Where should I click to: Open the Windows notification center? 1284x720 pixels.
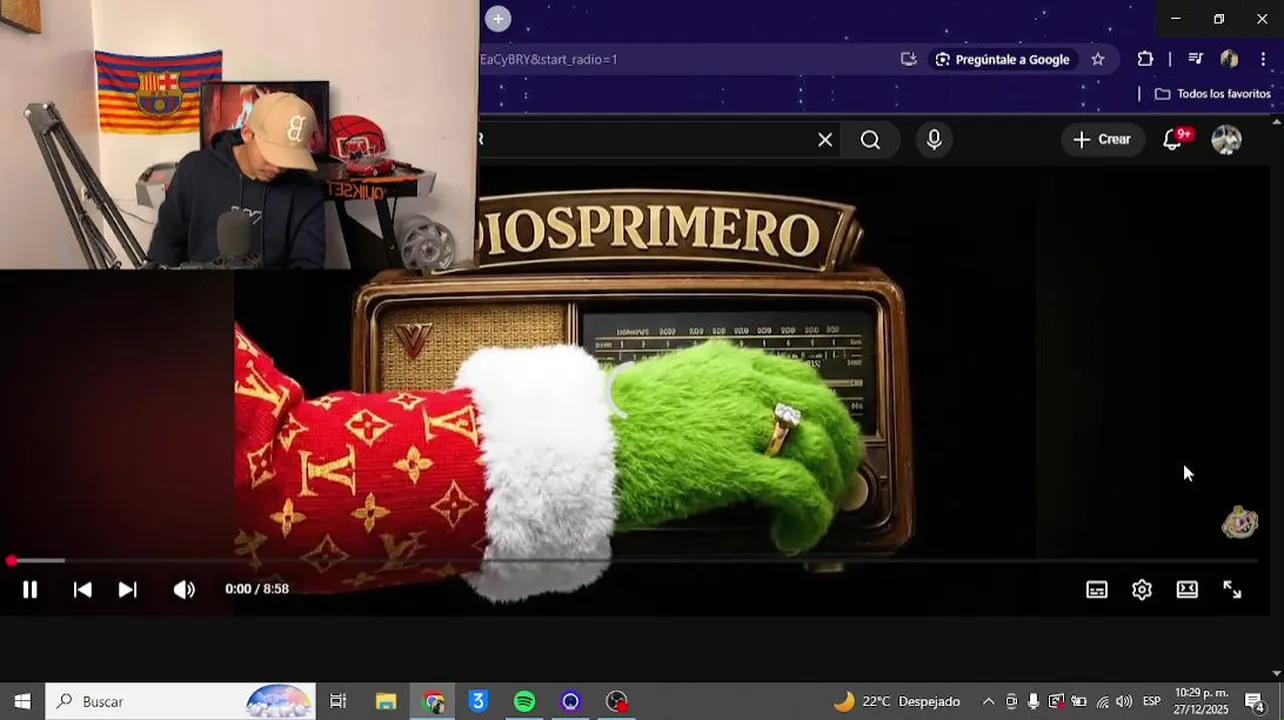(x=1255, y=701)
